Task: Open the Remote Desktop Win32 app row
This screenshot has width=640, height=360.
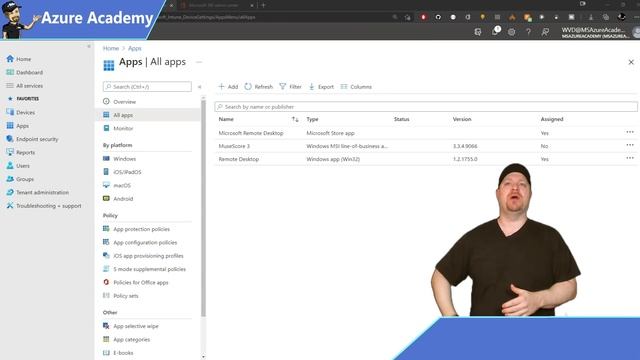Action: [x=426, y=159]
